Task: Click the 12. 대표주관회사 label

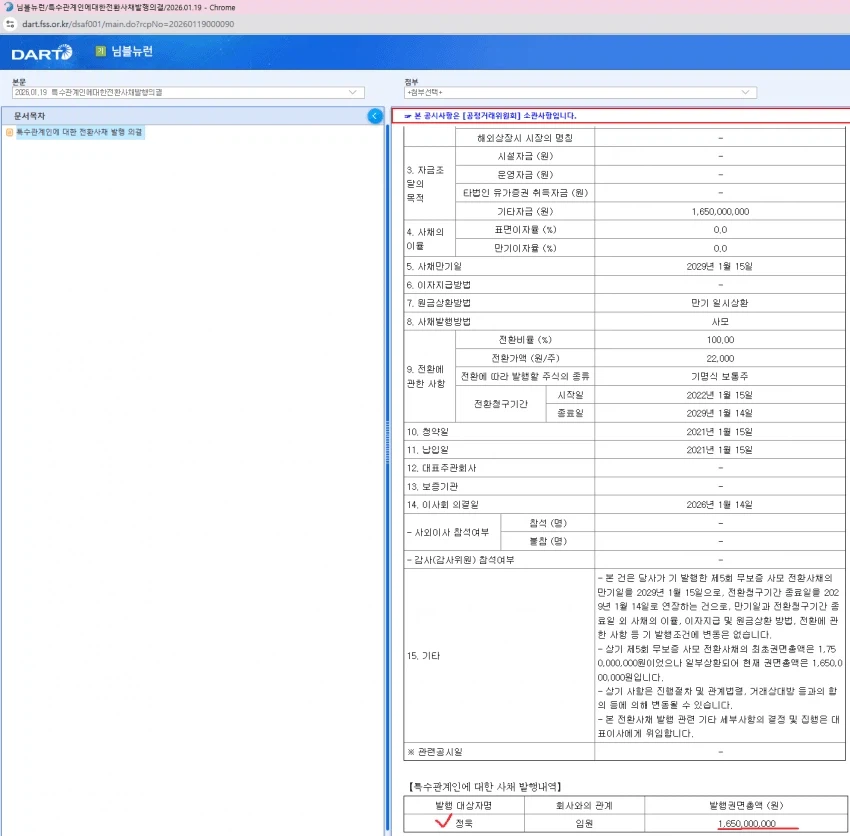Action: click(x=441, y=468)
